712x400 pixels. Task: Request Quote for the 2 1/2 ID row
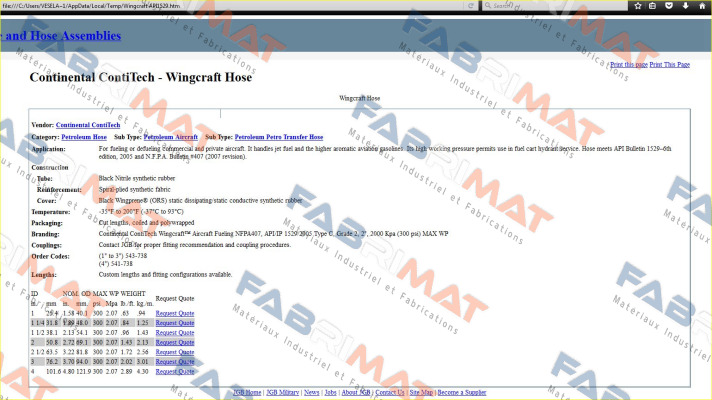(x=175, y=352)
